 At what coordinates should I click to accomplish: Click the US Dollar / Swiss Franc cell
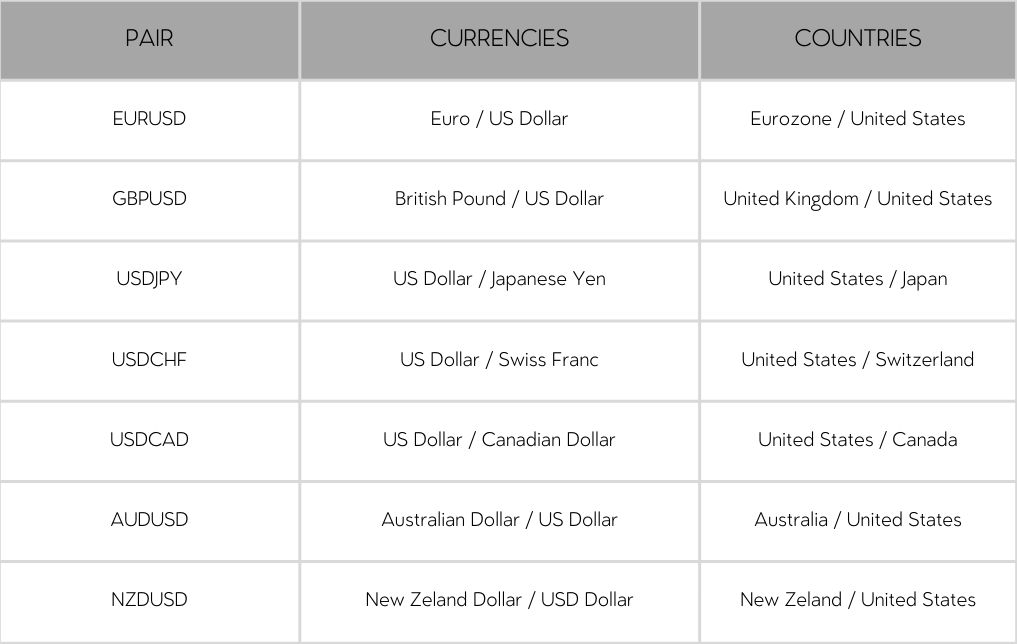499,359
